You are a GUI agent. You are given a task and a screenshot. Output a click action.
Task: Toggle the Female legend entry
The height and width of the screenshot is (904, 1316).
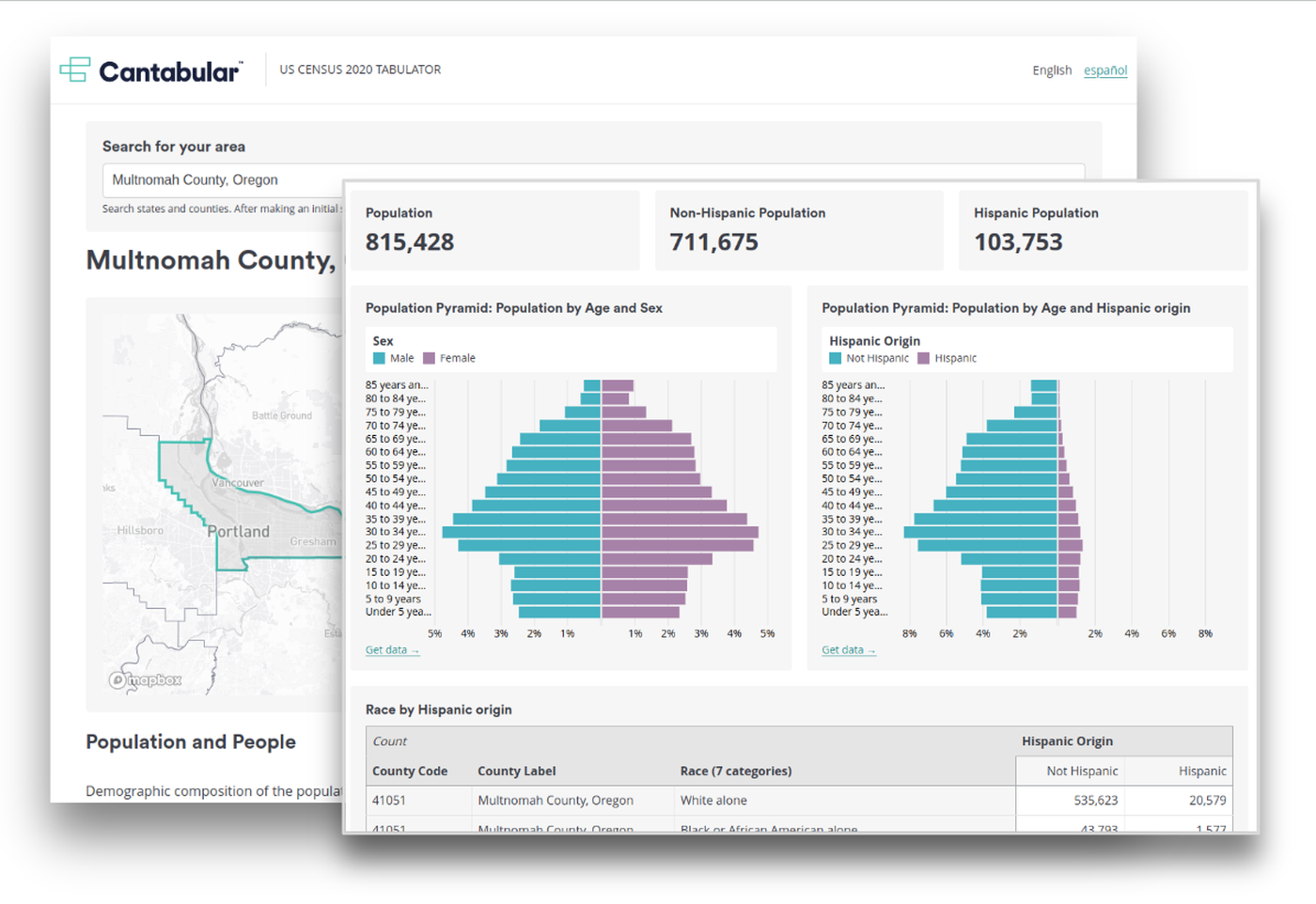449,358
